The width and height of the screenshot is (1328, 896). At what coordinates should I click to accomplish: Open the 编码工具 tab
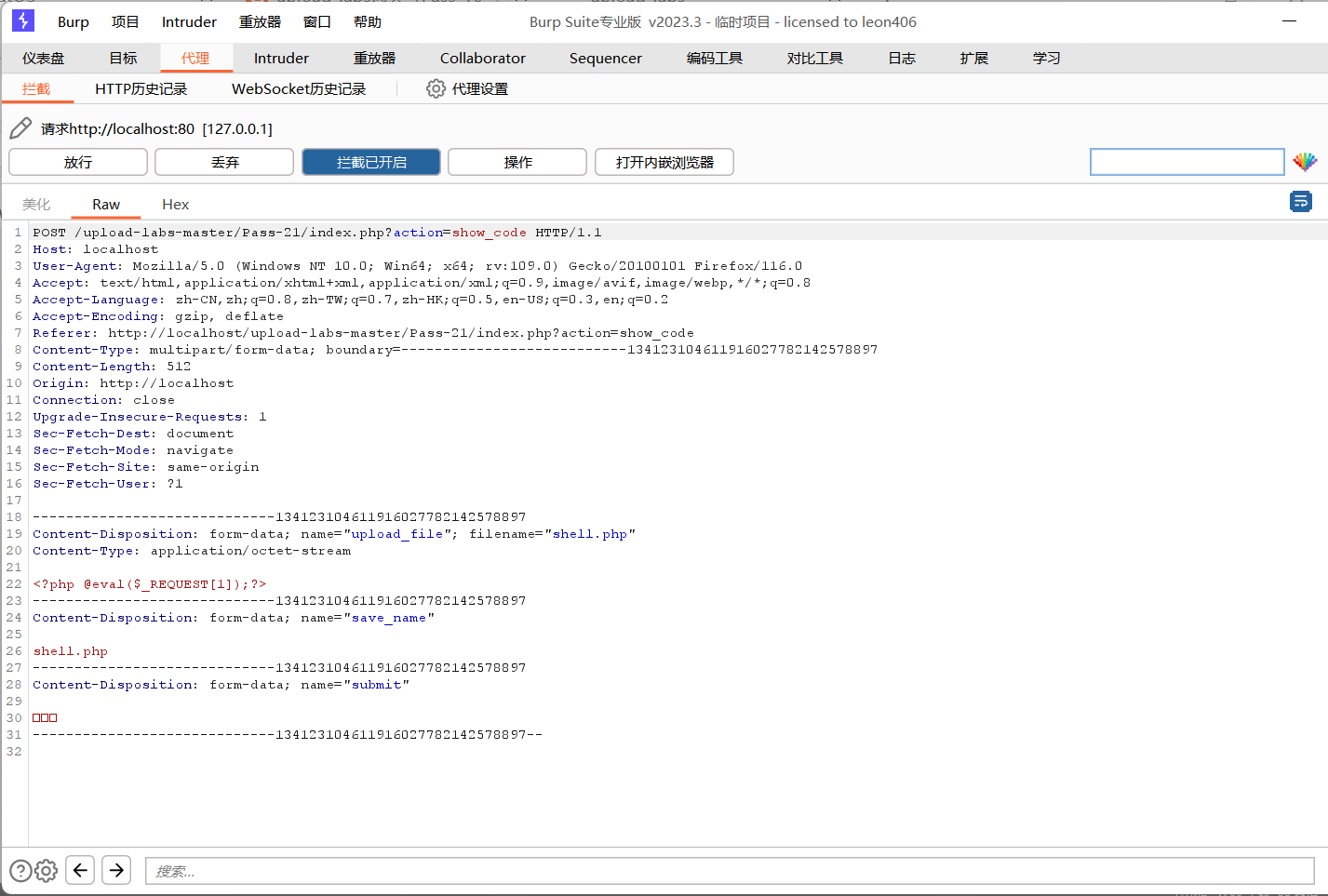715,58
